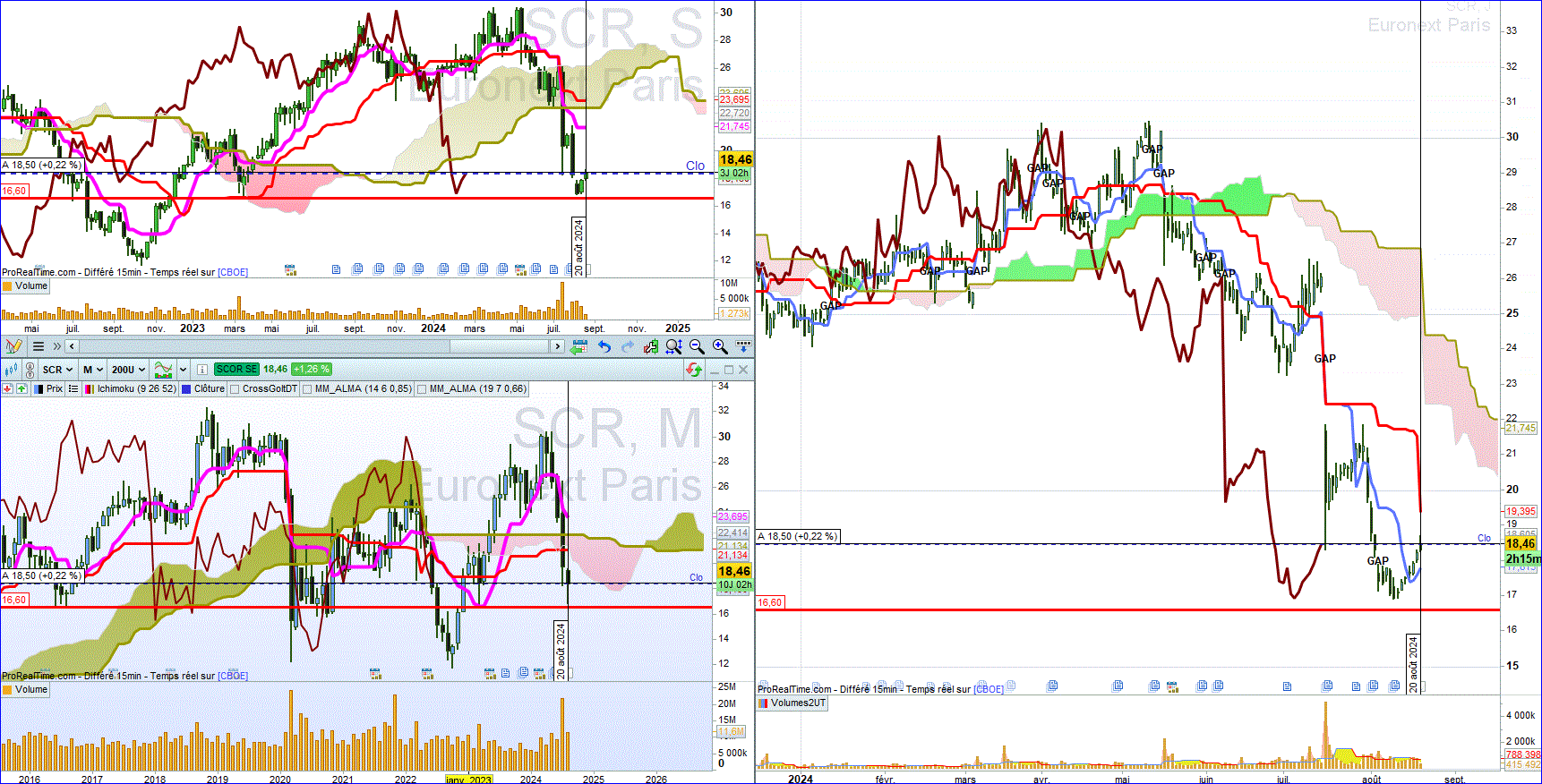
Task: Open the hamburger menu icon
Action: (x=39, y=346)
